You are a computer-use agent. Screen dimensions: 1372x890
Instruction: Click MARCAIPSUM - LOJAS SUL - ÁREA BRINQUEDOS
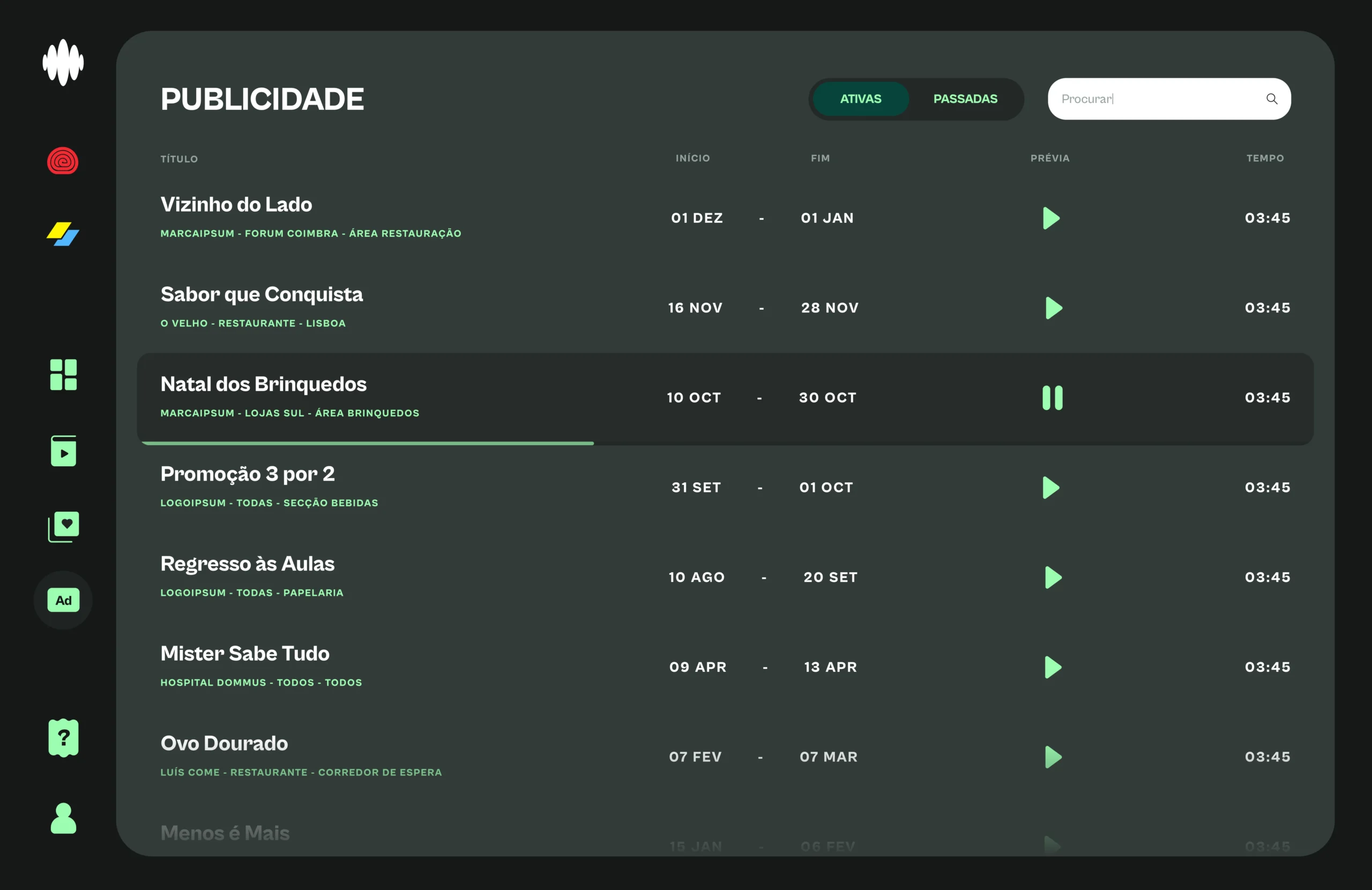pyautogui.click(x=290, y=413)
